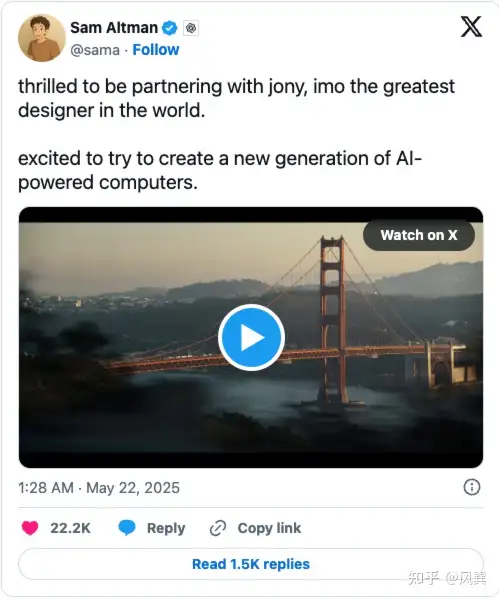Viewport: 499px width, 600px height.
Task: Play the Golden Gate Bridge video
Action: coord(251,338)
